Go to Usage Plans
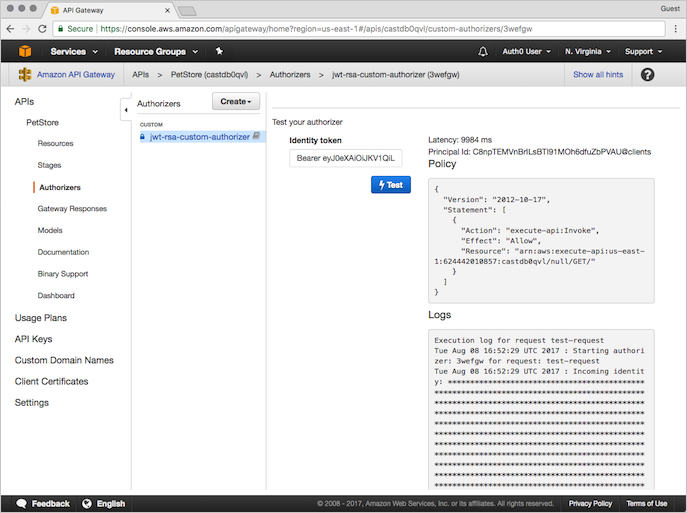 [x=41, y=318]
